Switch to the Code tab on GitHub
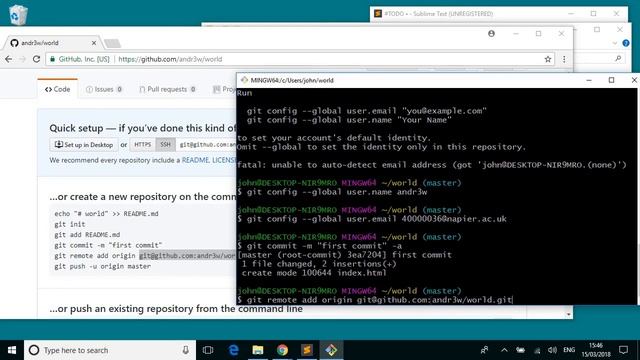Screen dimensions: 640x360 pos(58,89)
